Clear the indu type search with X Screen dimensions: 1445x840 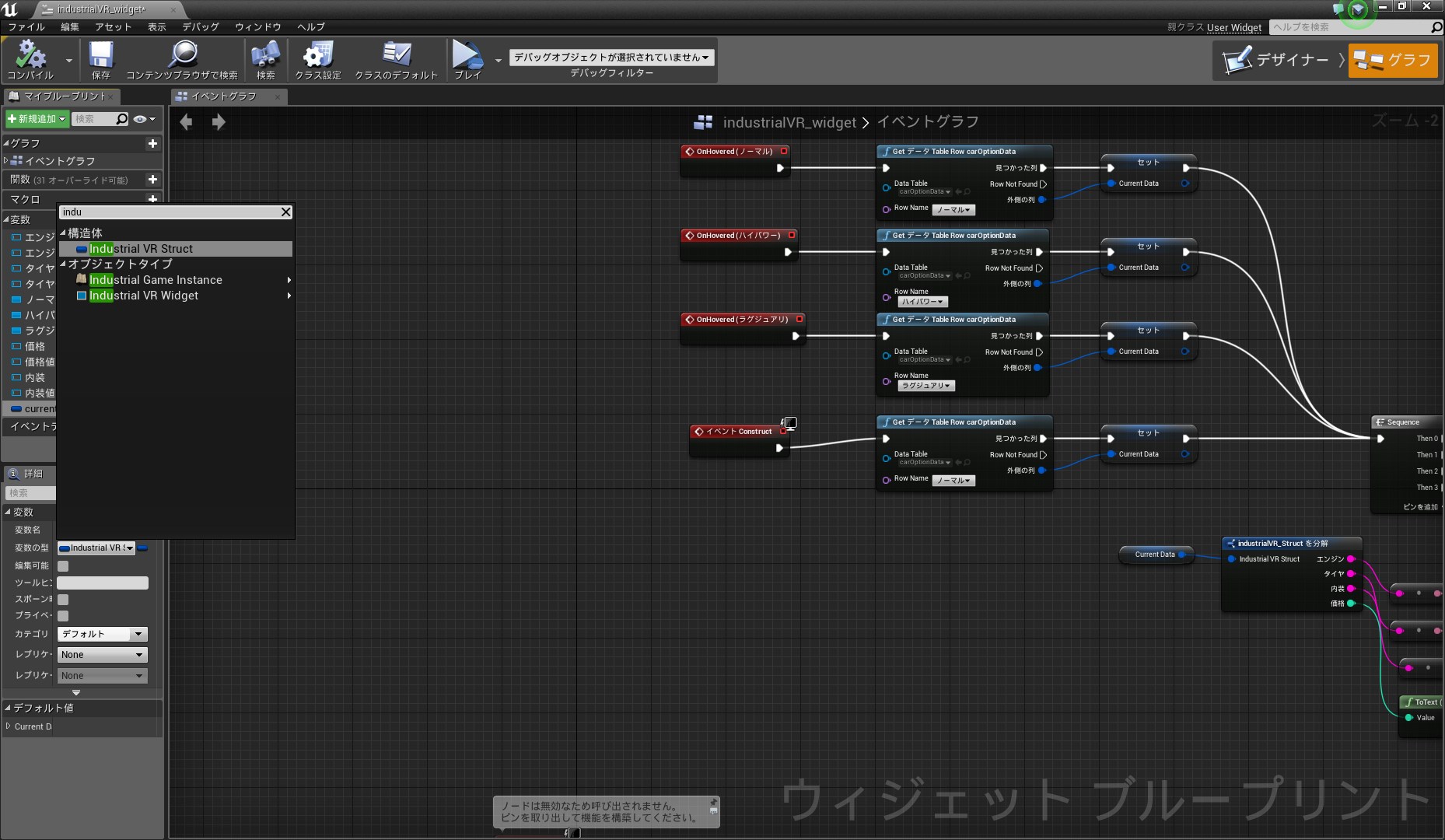[x=285, y=212]
